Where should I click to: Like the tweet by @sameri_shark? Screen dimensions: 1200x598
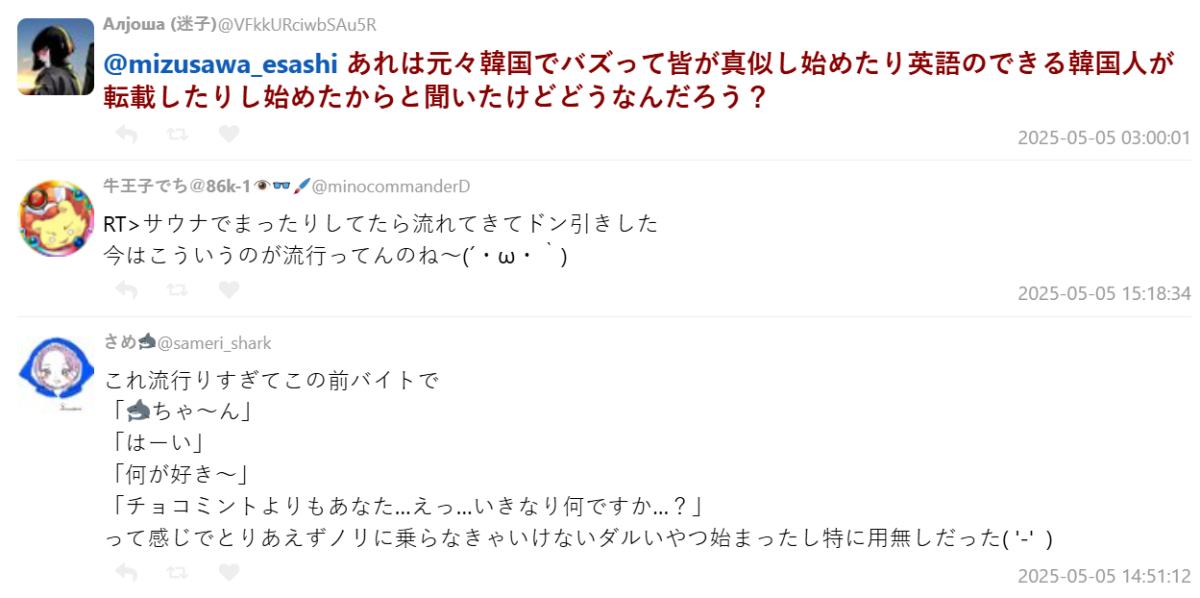(x=229, y=573)
